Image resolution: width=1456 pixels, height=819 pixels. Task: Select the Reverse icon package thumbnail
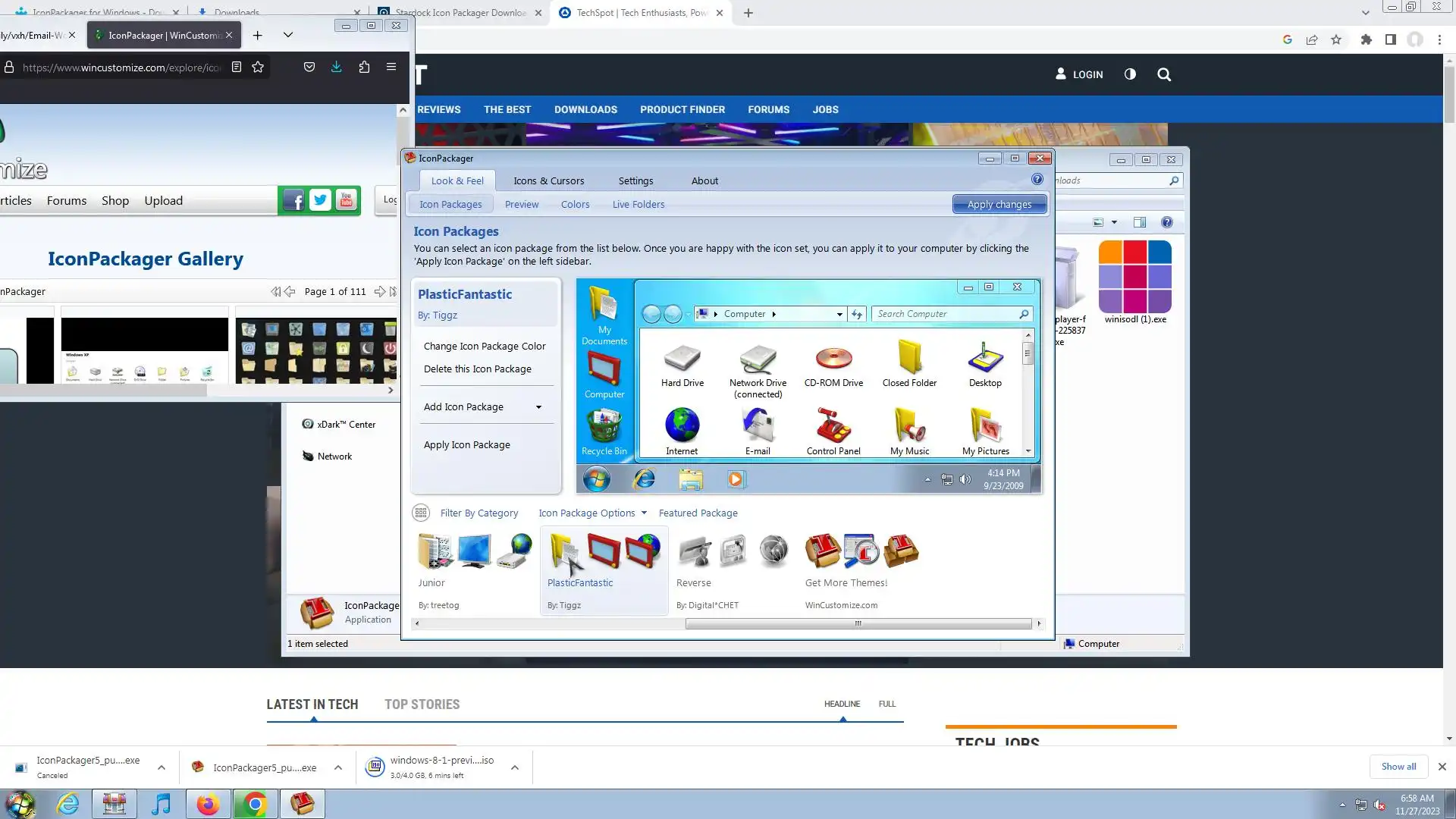732,552
